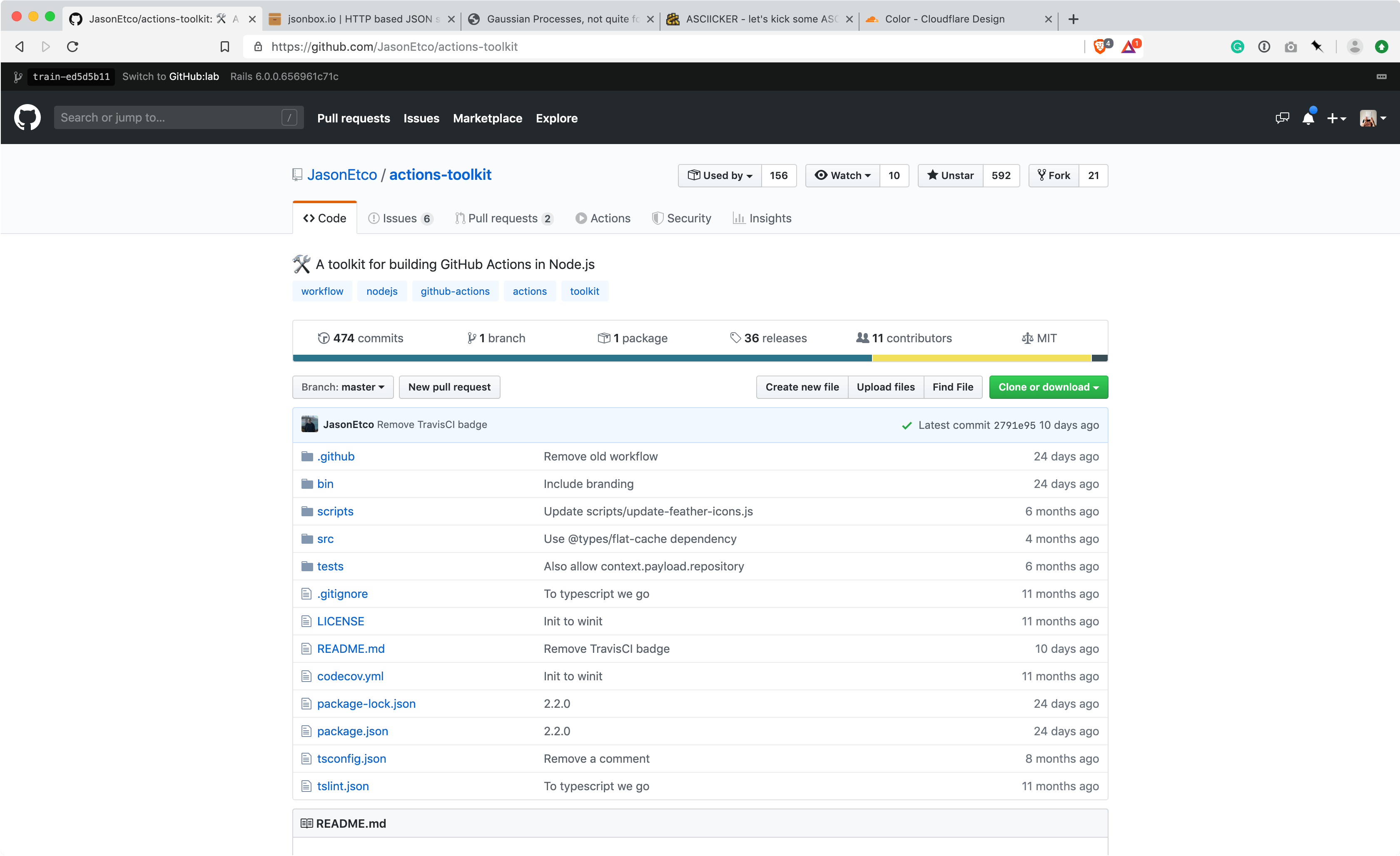This screenshot has height=856, width=1400.
Task: Open the notifications bell
Action: (x=1308, y=118)
